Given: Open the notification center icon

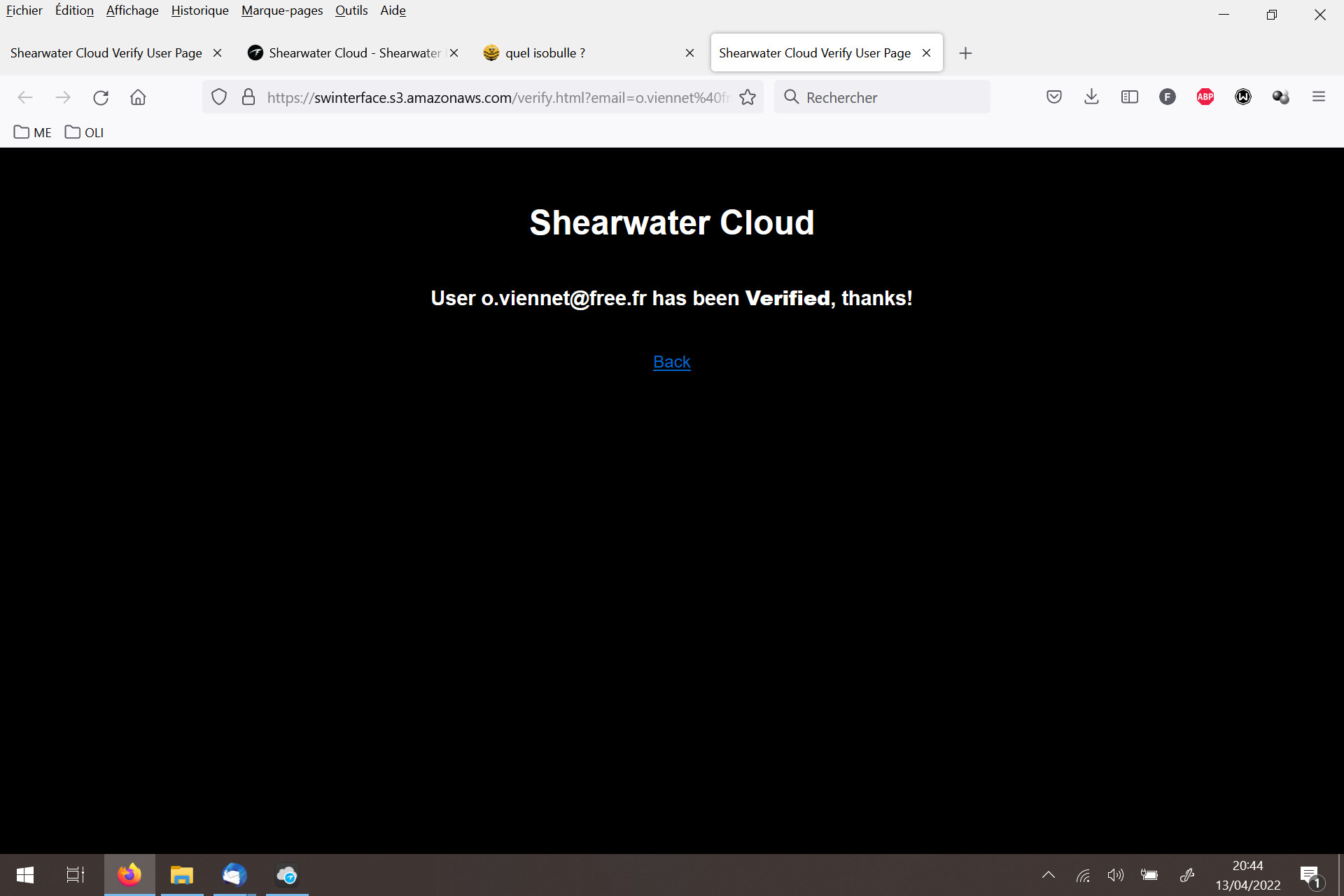Looking at the screenshot, I should (1310, 876).
